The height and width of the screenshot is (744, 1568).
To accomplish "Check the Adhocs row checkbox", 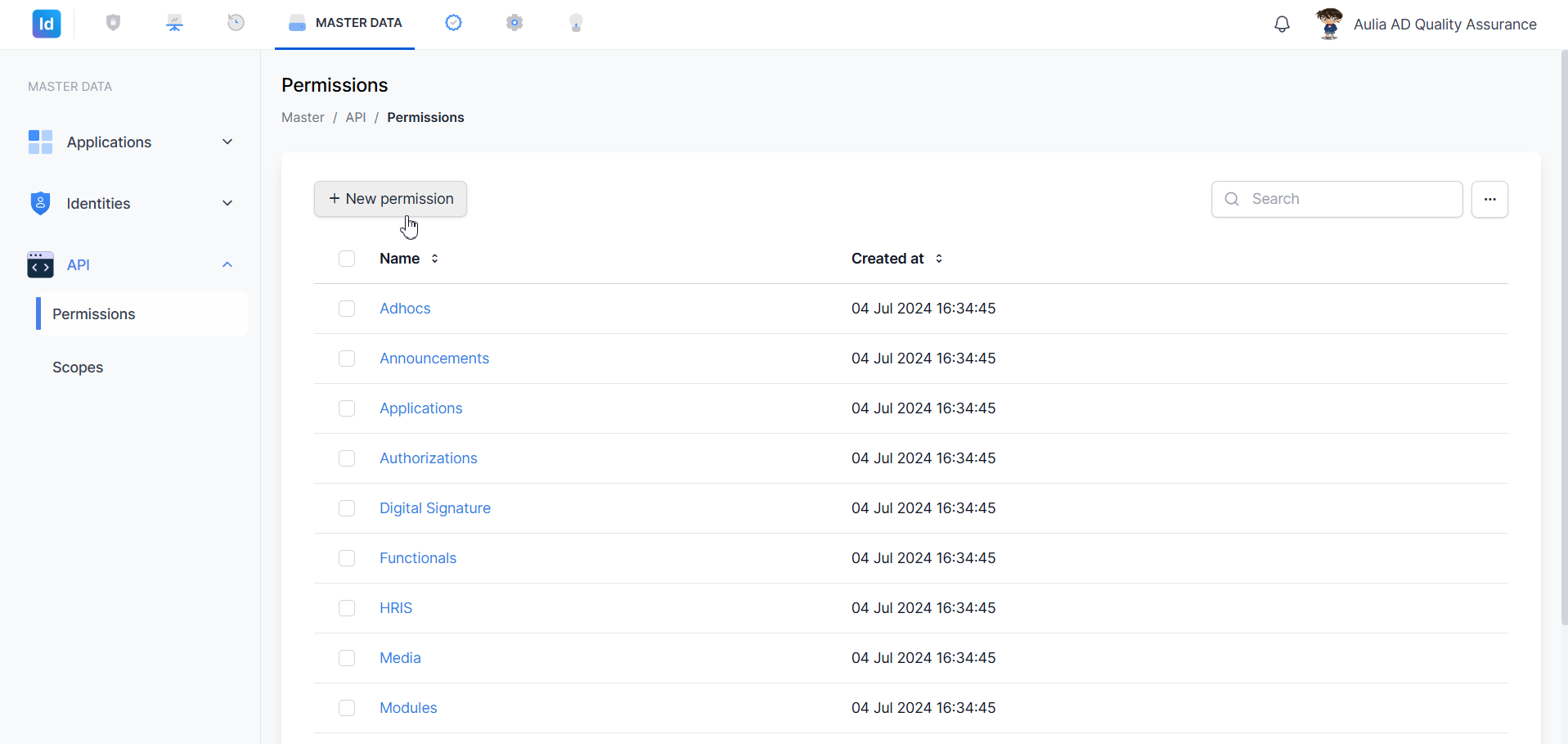I will click(x=347, y=309).
